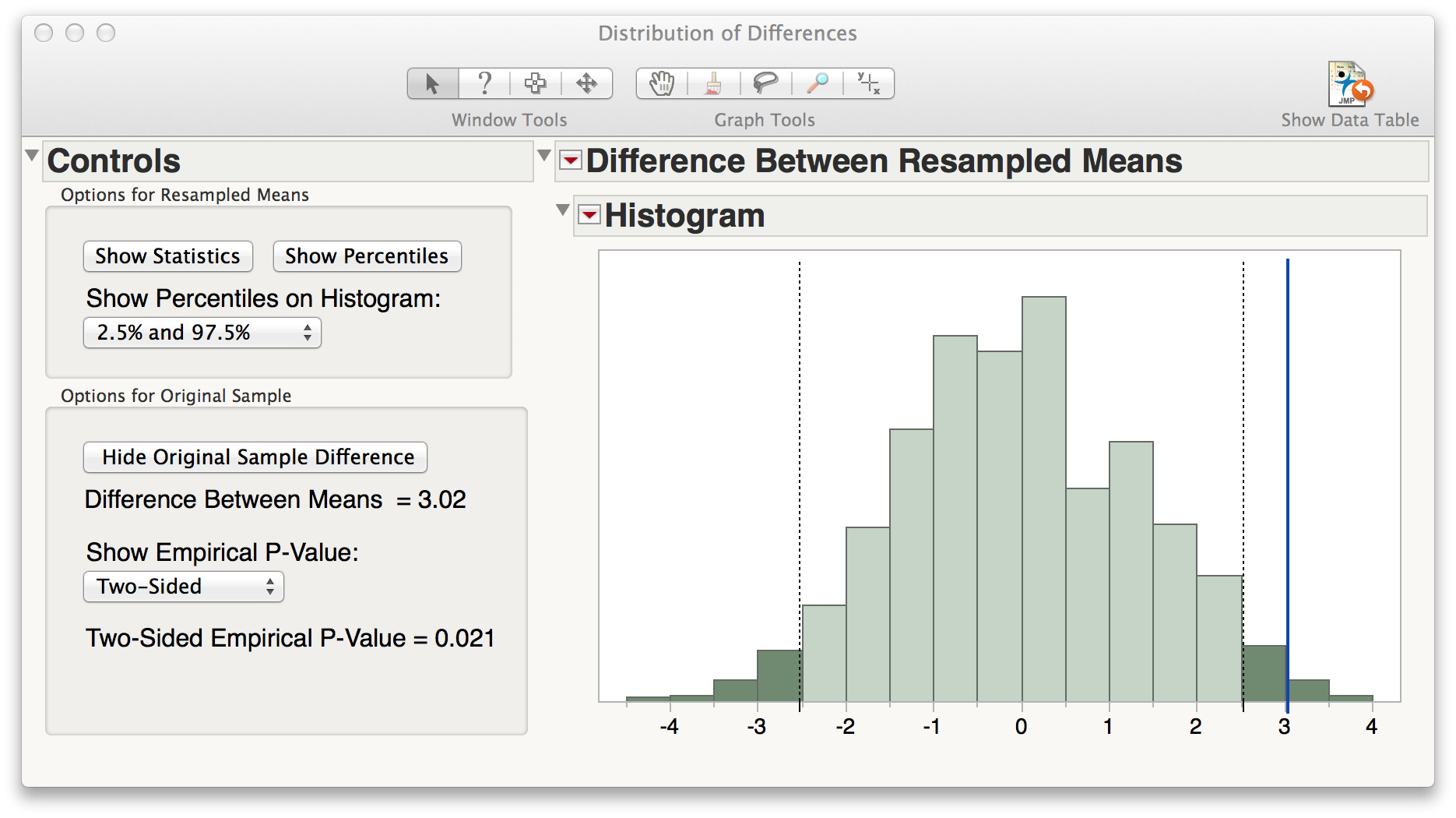Click the Show Percentiles button

coord(367,256)
